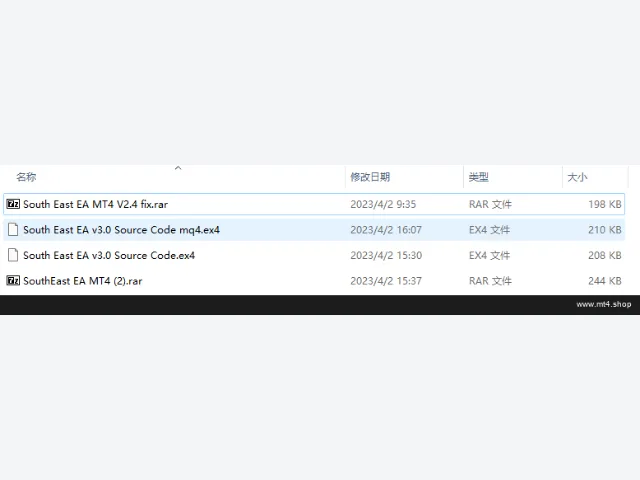Click the date 2023/4/2 15:30
Image resolution: width=640 pixels, height=480 pixels.
click(x=386, y=256)
